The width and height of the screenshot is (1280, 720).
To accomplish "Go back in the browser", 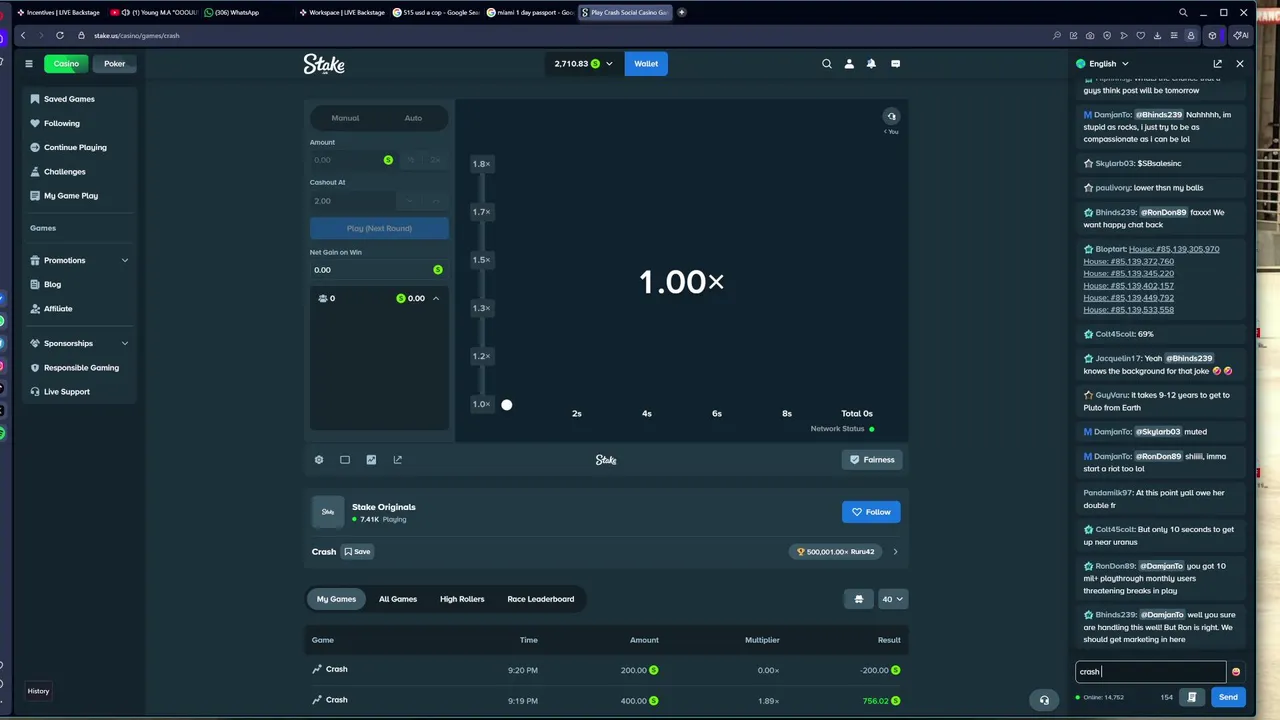I will coord(23,35).
